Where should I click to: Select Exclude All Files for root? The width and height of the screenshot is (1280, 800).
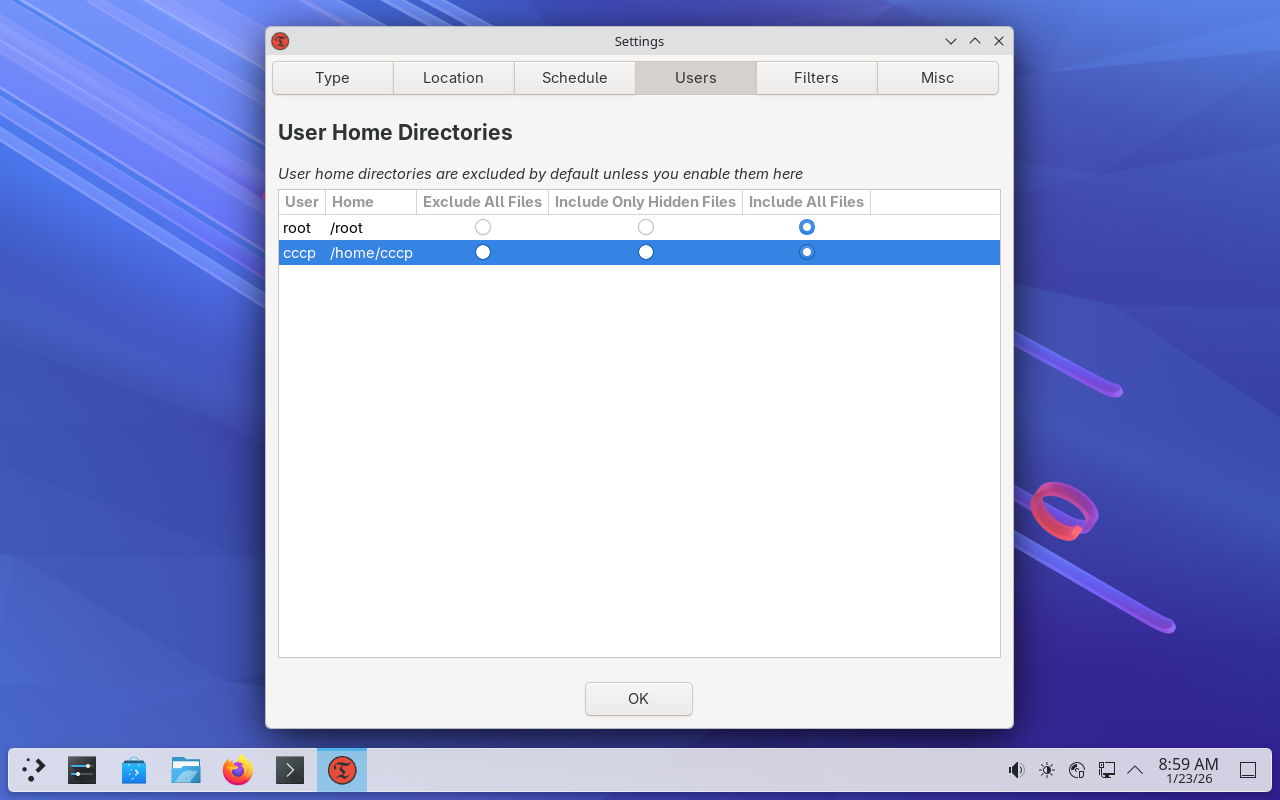[483, 228]
